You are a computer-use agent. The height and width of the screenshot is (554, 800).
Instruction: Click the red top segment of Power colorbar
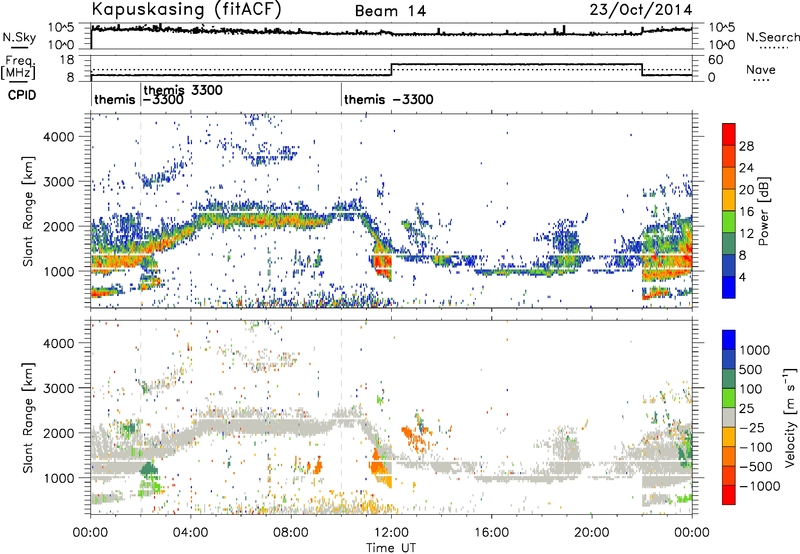point(729,134)
